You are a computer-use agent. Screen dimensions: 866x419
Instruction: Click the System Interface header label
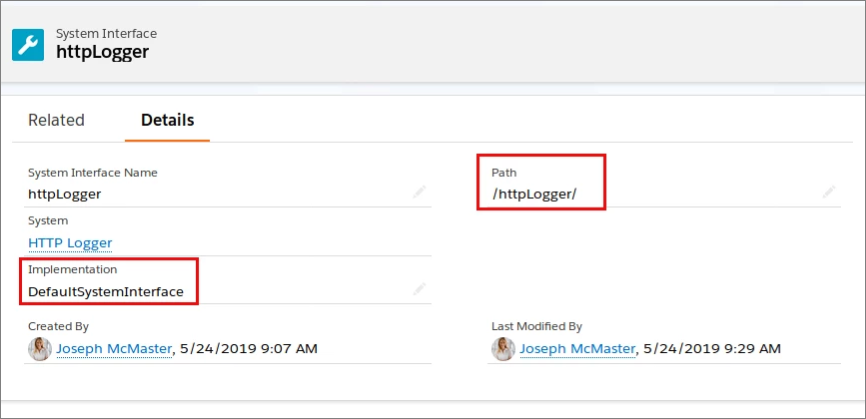tap(106, 33)
